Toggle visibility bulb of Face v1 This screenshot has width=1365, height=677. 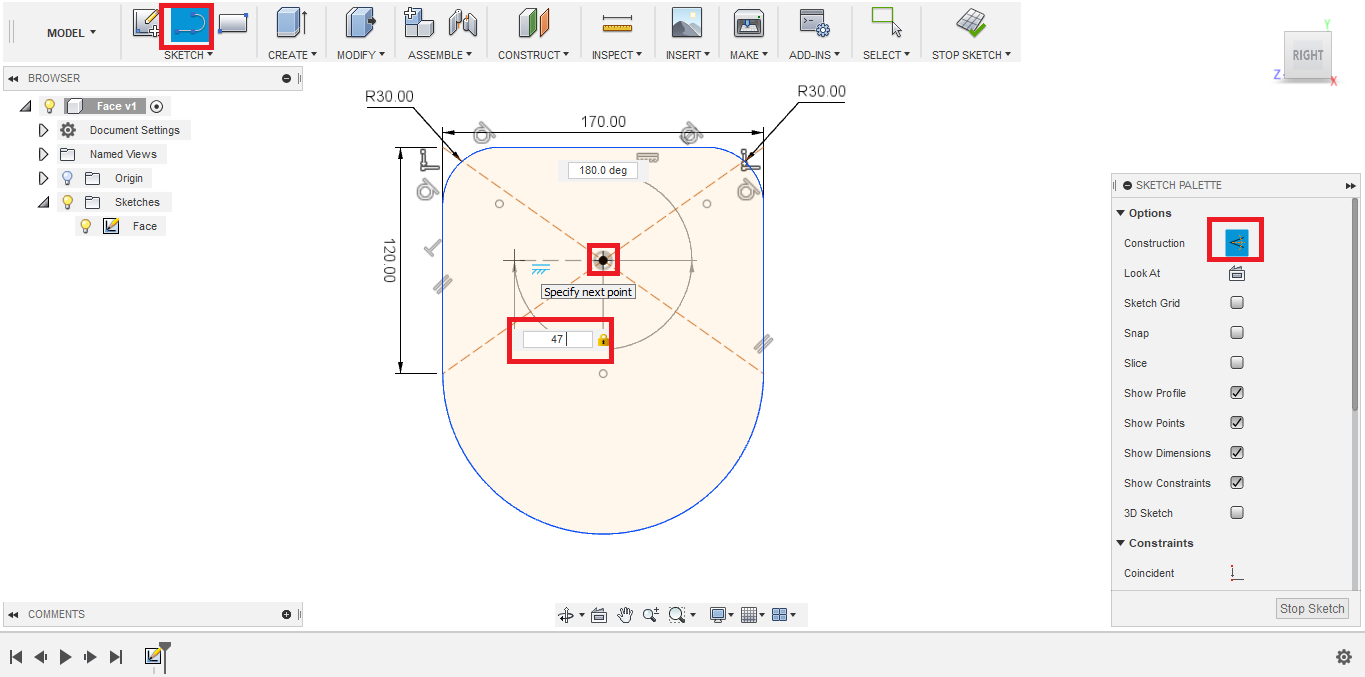[x=48, y=106]
